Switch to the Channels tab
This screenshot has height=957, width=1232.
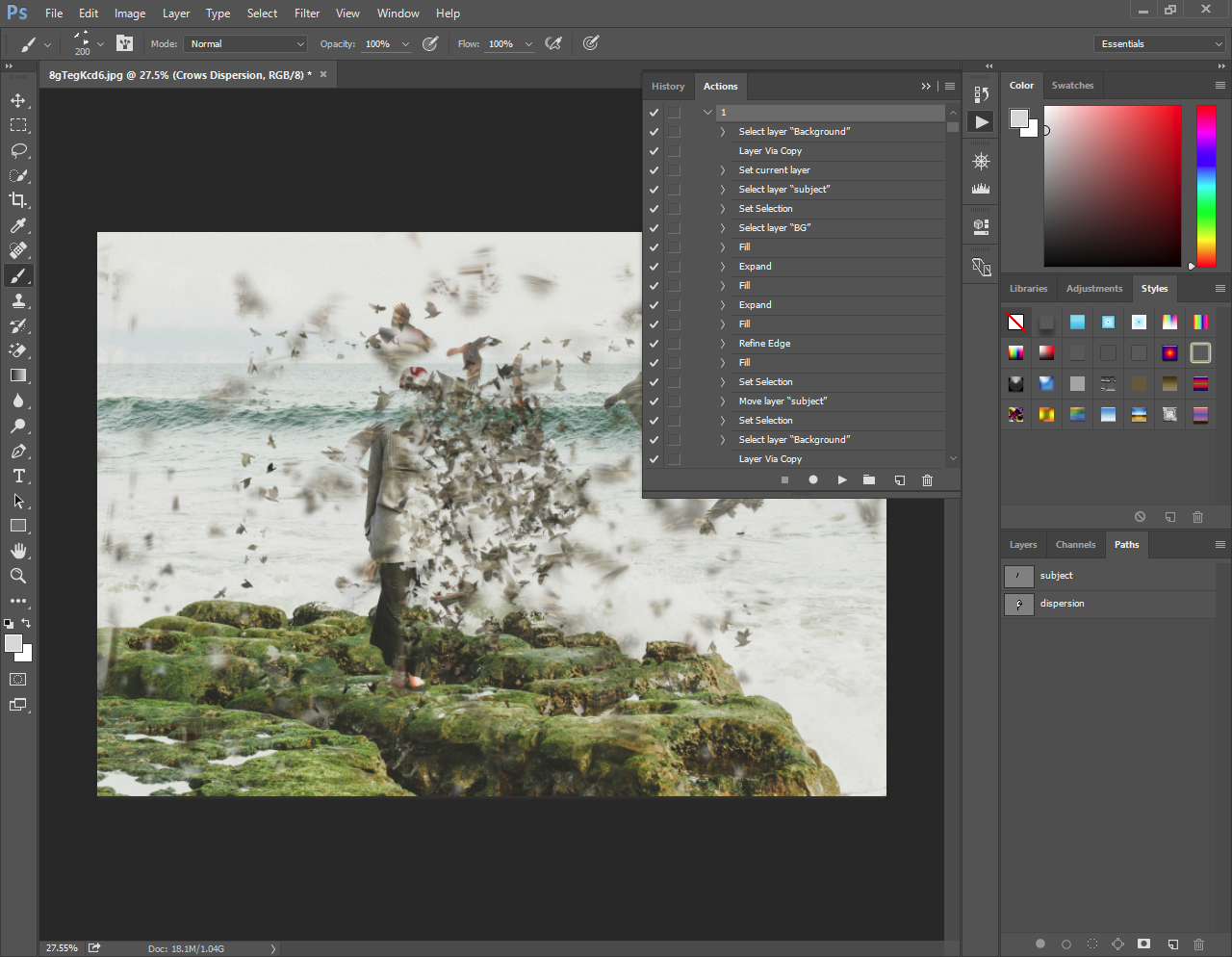click(1075, 545)
